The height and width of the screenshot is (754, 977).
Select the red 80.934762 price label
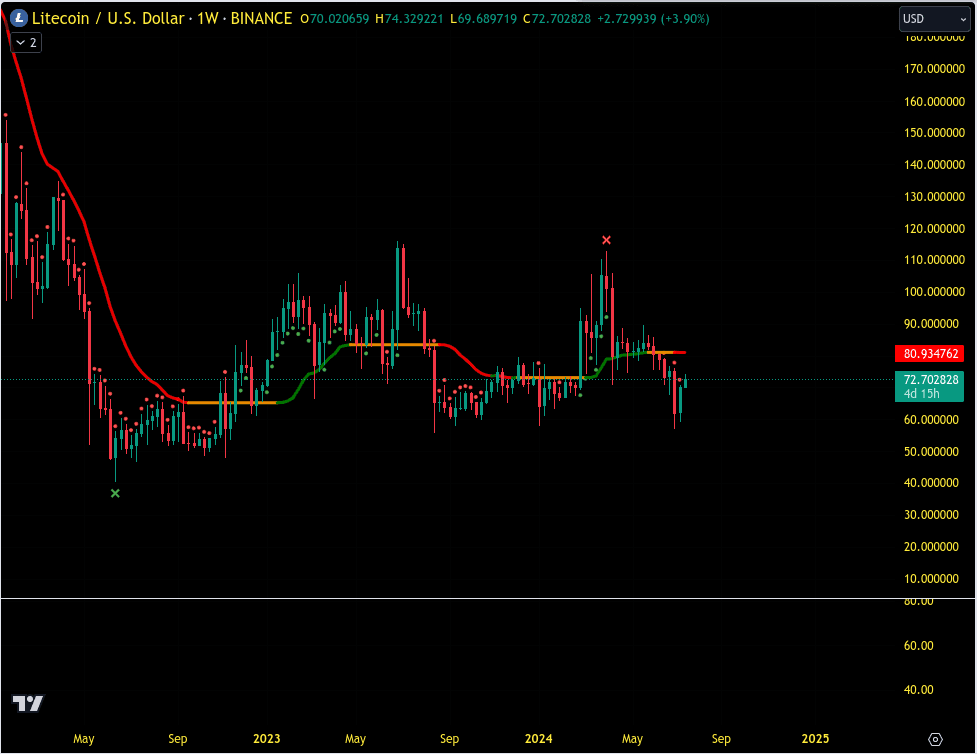click(x=930, y=354)
